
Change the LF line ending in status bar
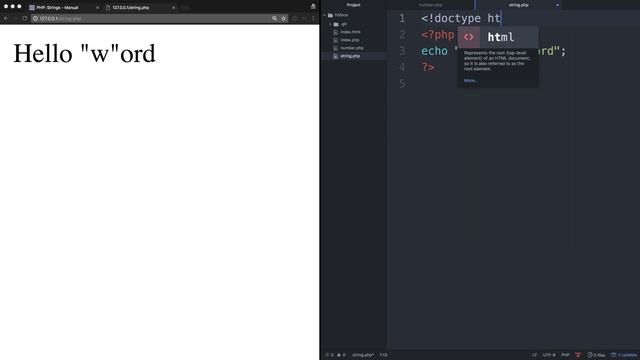click(x=534, y=355)
